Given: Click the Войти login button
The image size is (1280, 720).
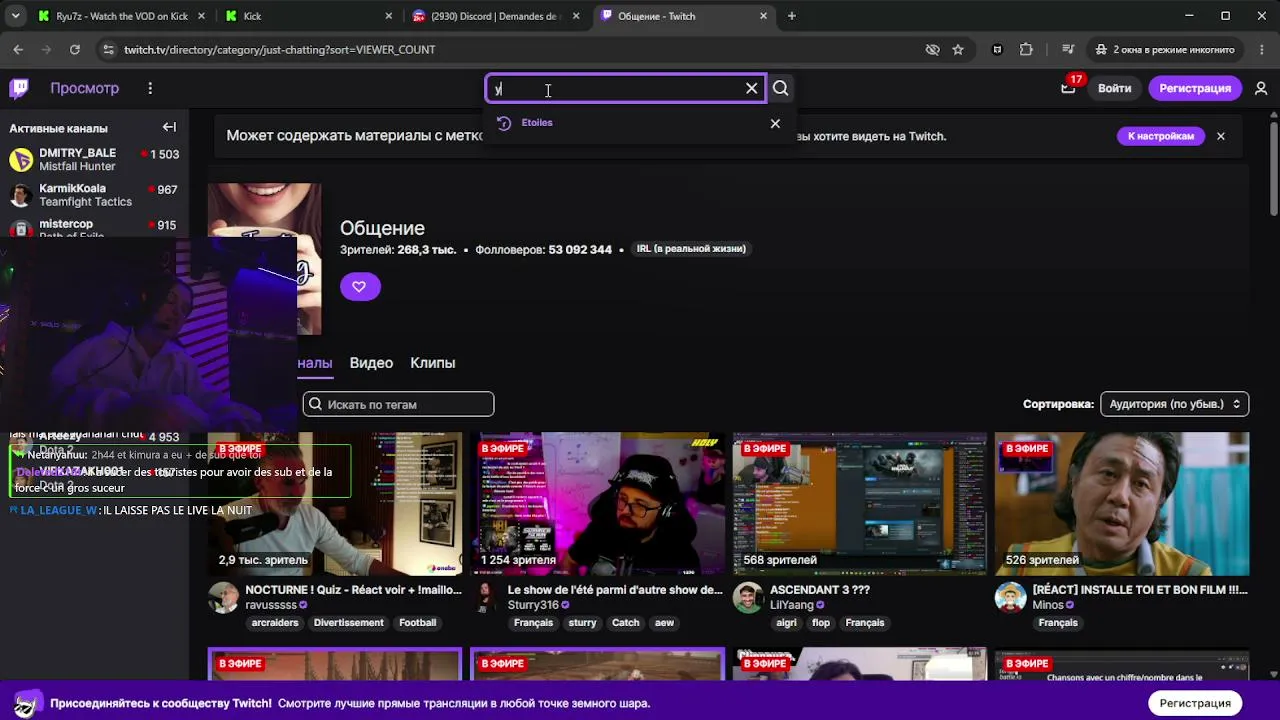Looking at the screenshot, I should click(1114, 88).
